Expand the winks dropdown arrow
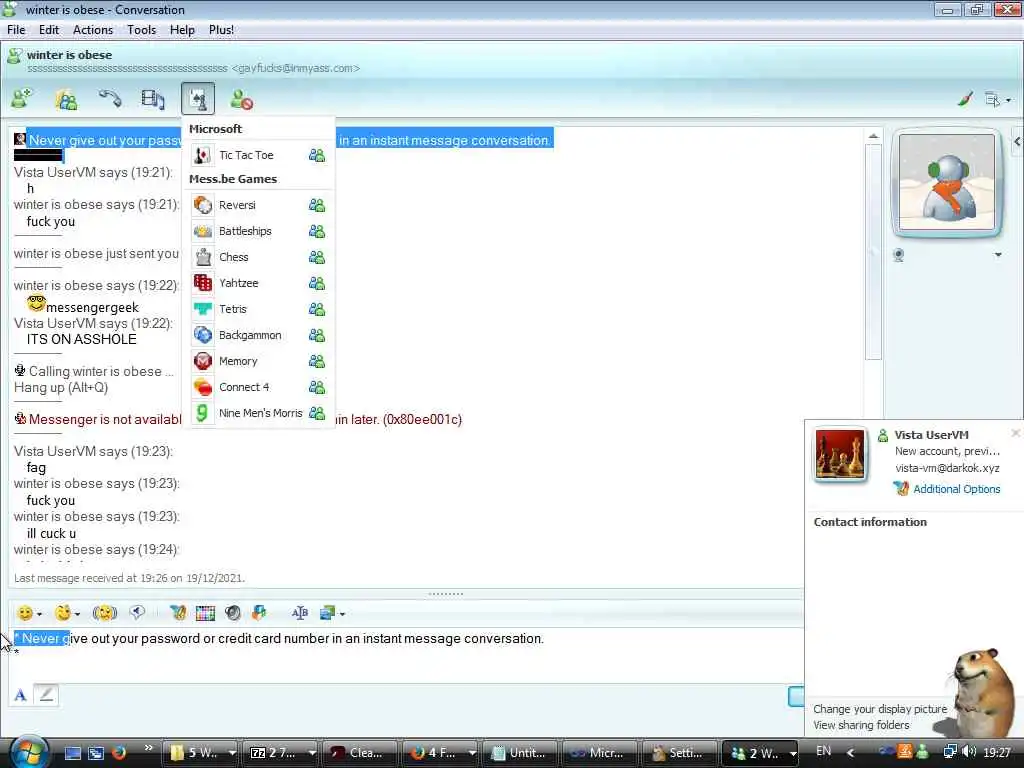Screen dimensions: 1024x768 coord(78,614)
